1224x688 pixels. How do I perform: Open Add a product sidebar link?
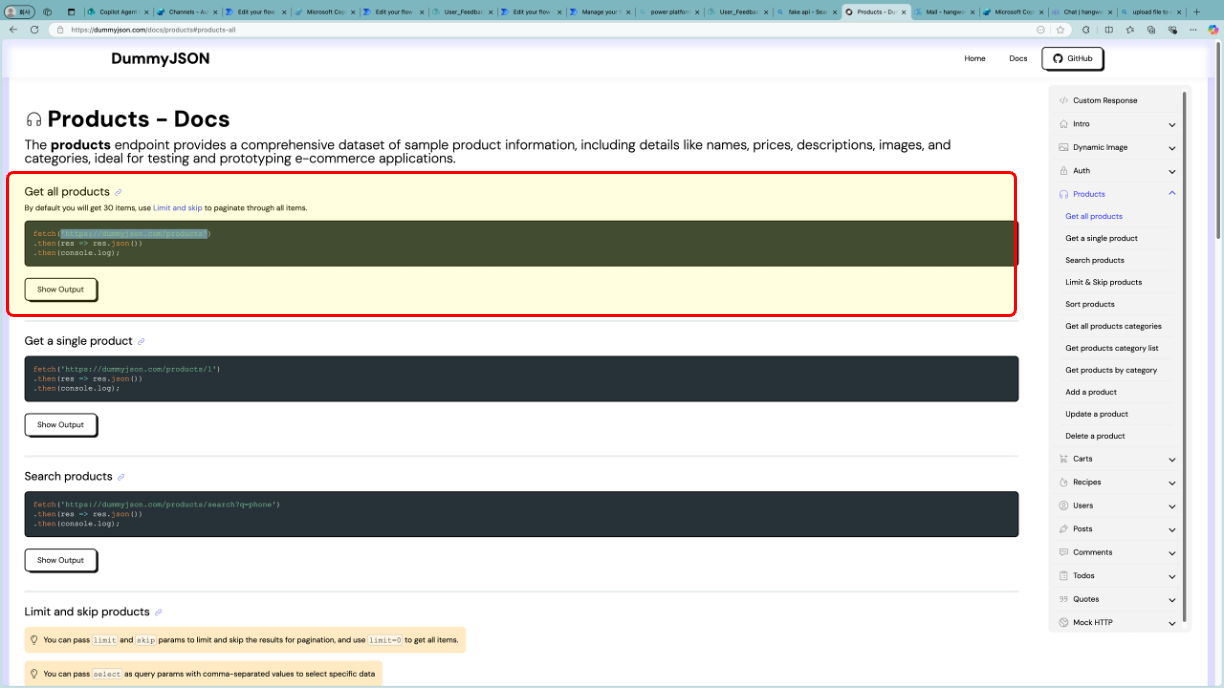[x=1091, y=392]
